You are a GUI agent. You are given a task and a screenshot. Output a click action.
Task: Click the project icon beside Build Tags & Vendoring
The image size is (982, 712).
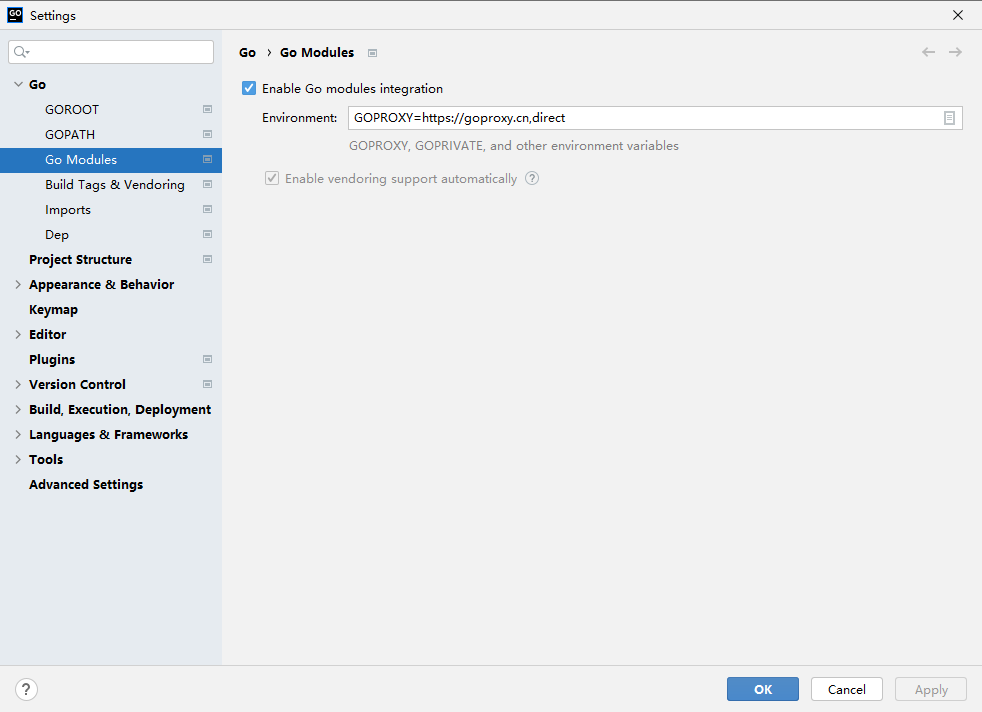point(207,184)
